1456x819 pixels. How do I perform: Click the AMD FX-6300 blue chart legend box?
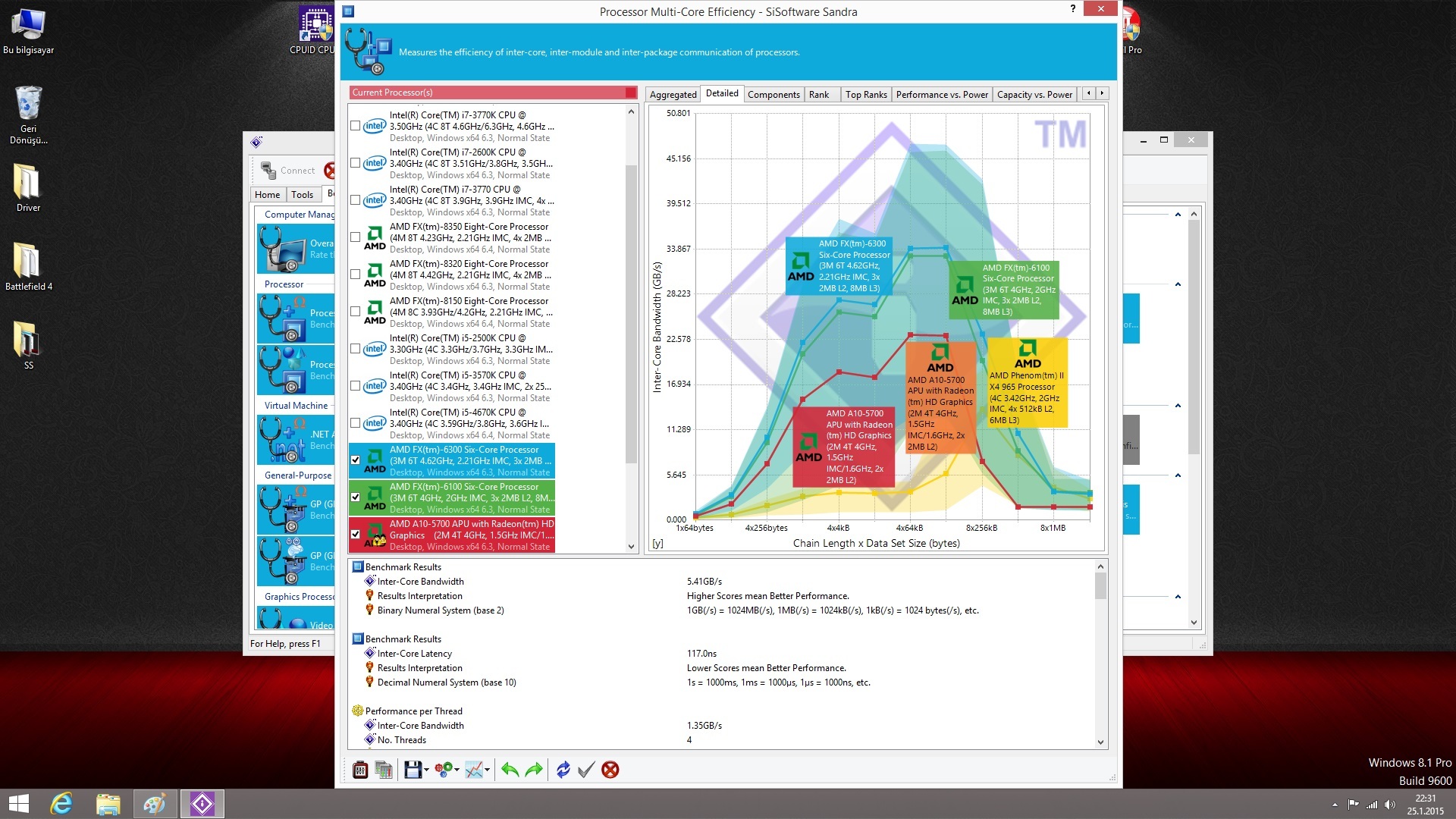tap(839, 266)
